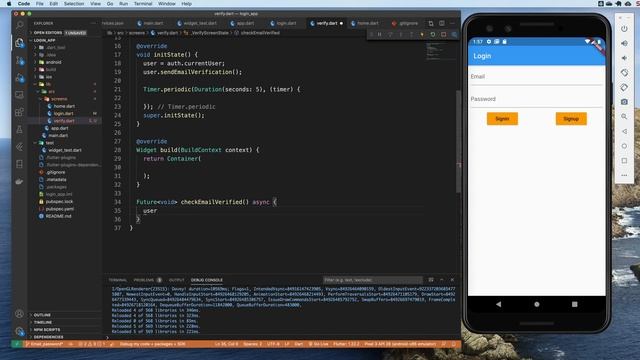640x360 pixels.
Task: Stop the debug session
Action: 443,35
